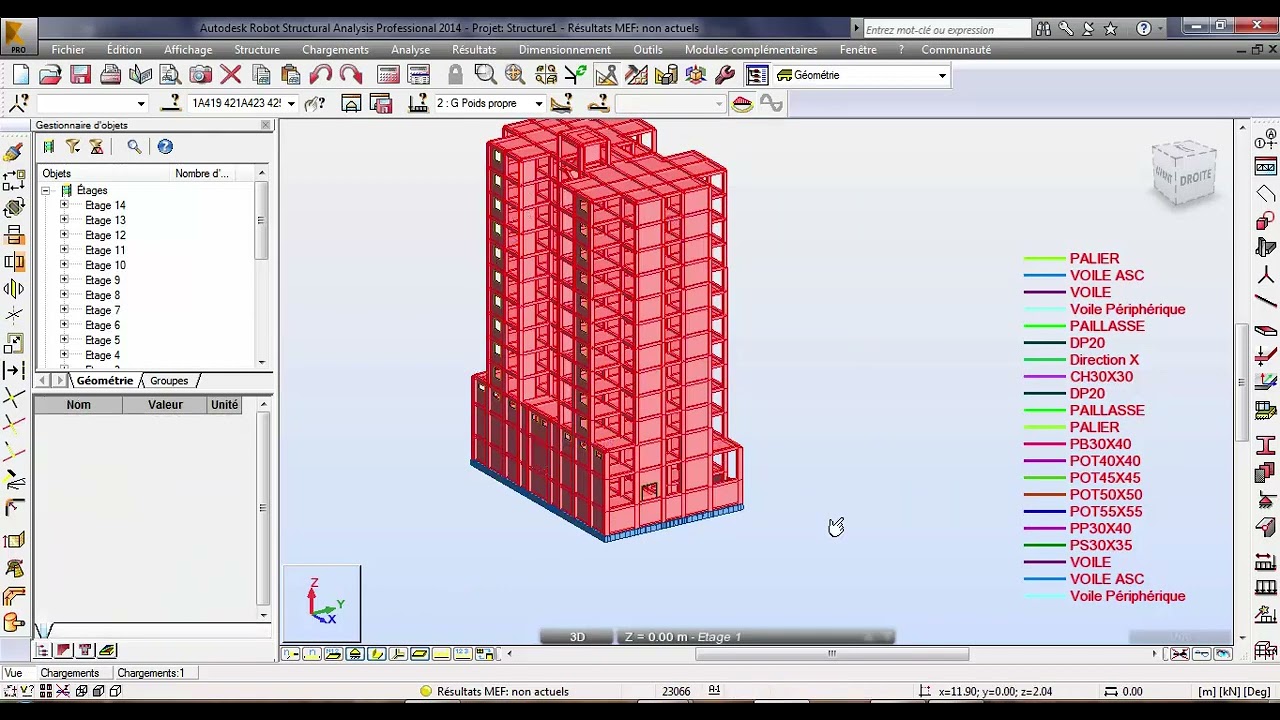Click the view cube DROITE face

(x=1195, y=178)
